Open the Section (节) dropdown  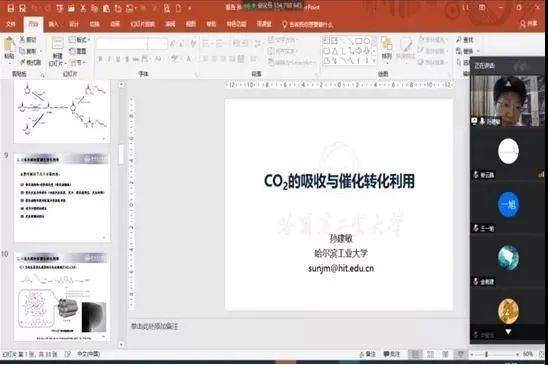[78, 63]
